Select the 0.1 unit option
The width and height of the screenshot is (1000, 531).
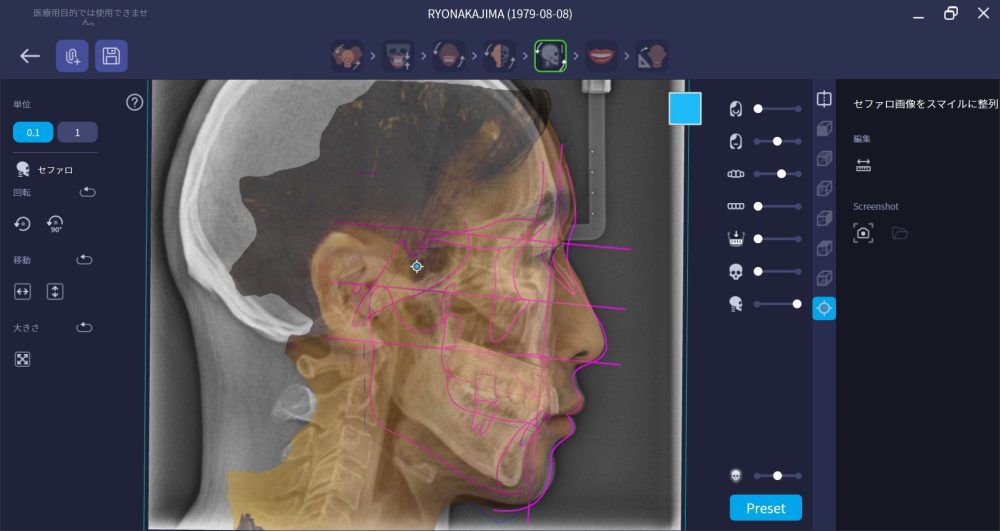[33, 133]
